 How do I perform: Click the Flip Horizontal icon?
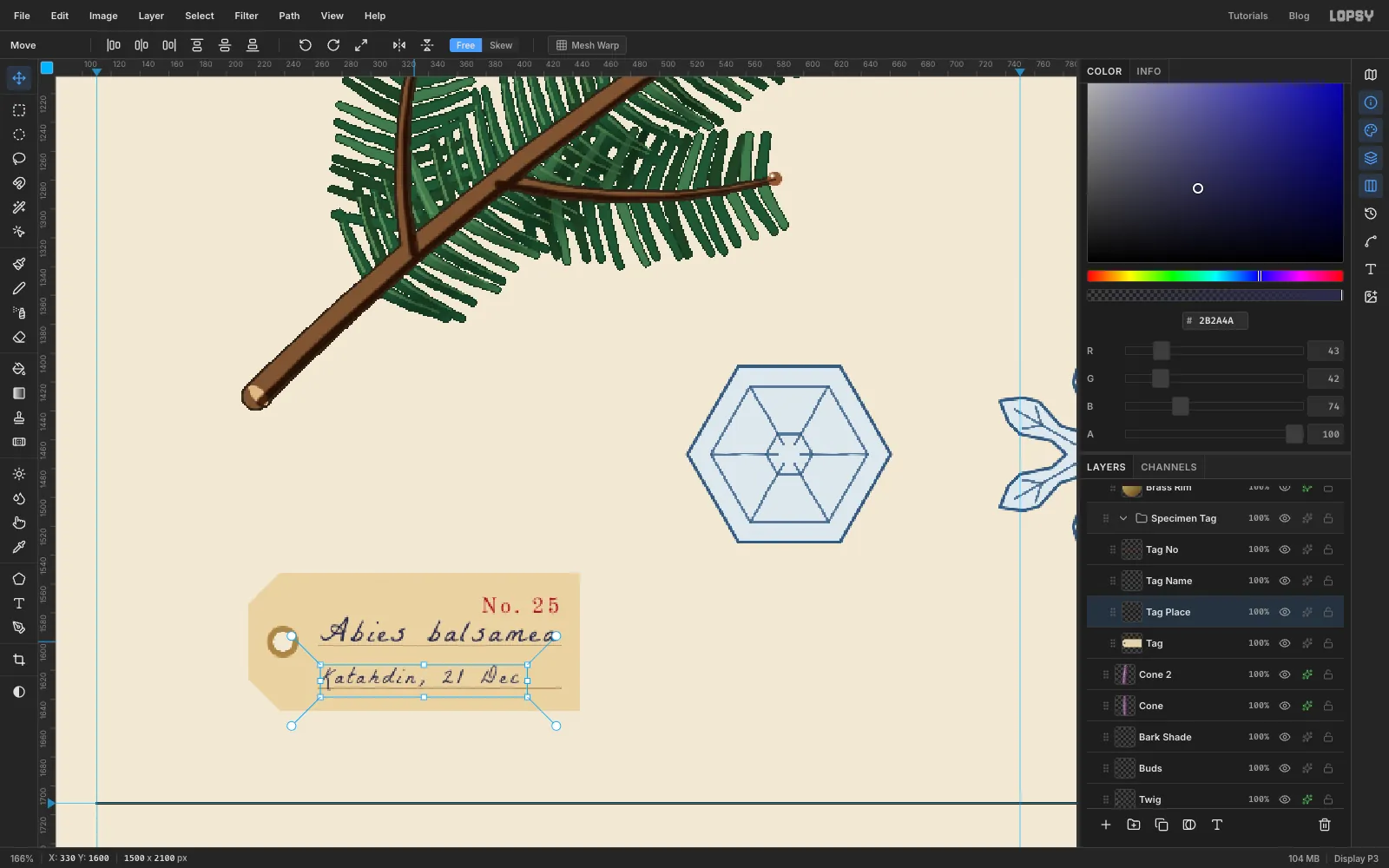tap(398, 45)
